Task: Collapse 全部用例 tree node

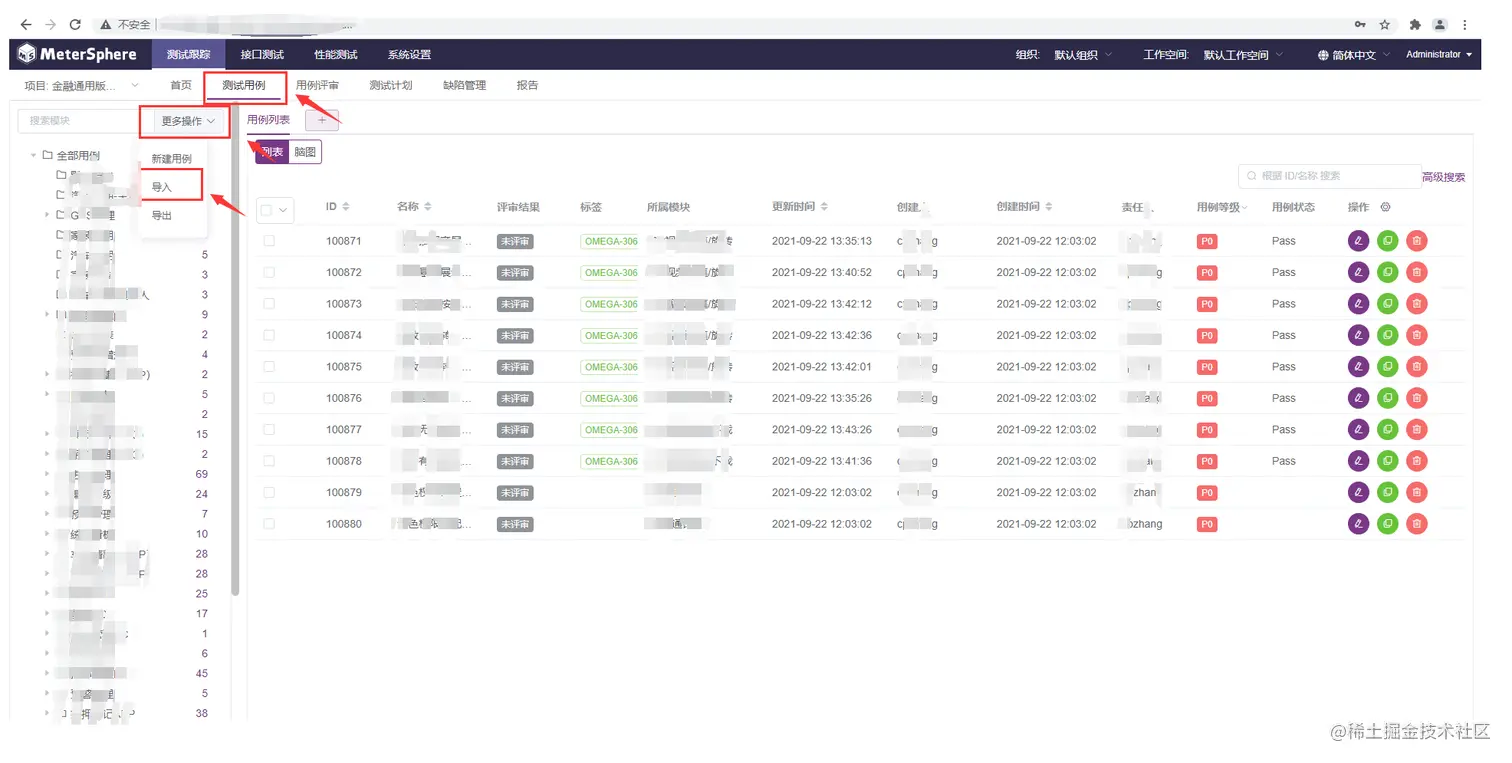Action: [x=33, y=156]
